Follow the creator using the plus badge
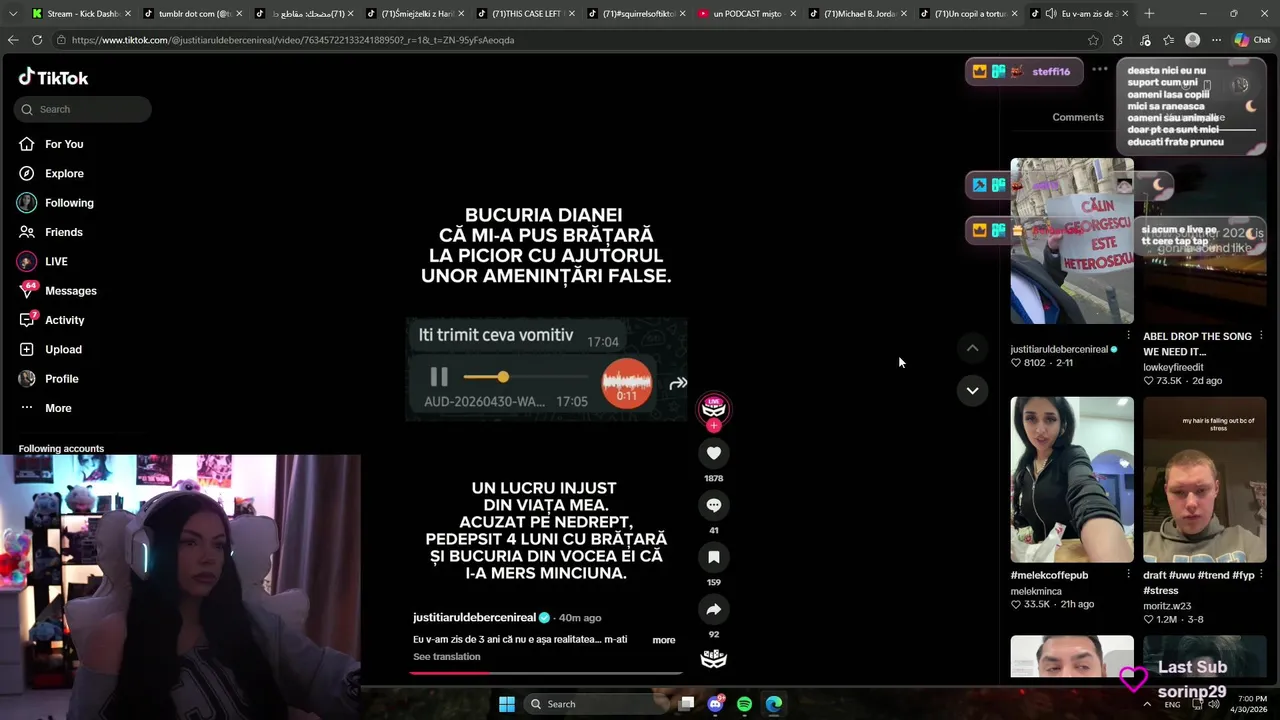Image resolution: width=1280 pixels, height=720 pixels. click(x=713, y=426)
